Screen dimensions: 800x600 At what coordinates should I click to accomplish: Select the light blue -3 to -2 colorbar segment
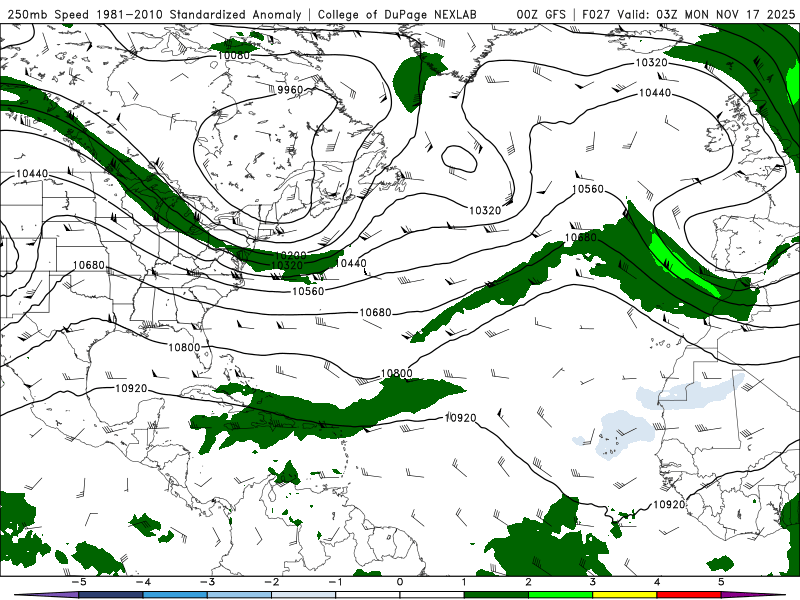[239, 595]
